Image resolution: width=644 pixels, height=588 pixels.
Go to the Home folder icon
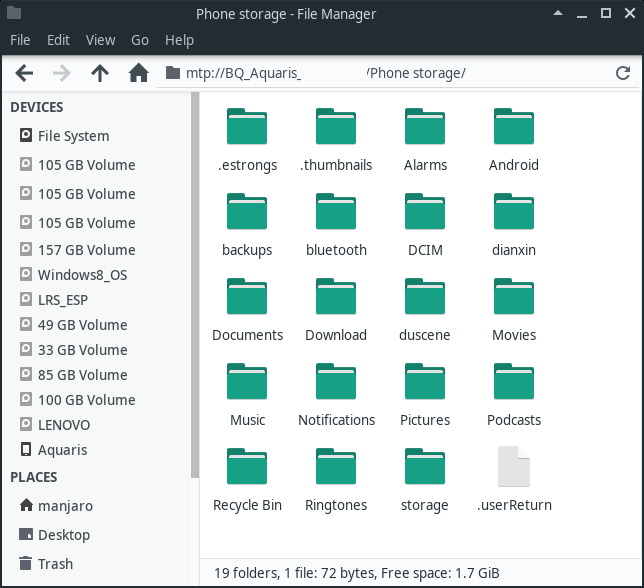pos(139,73)
